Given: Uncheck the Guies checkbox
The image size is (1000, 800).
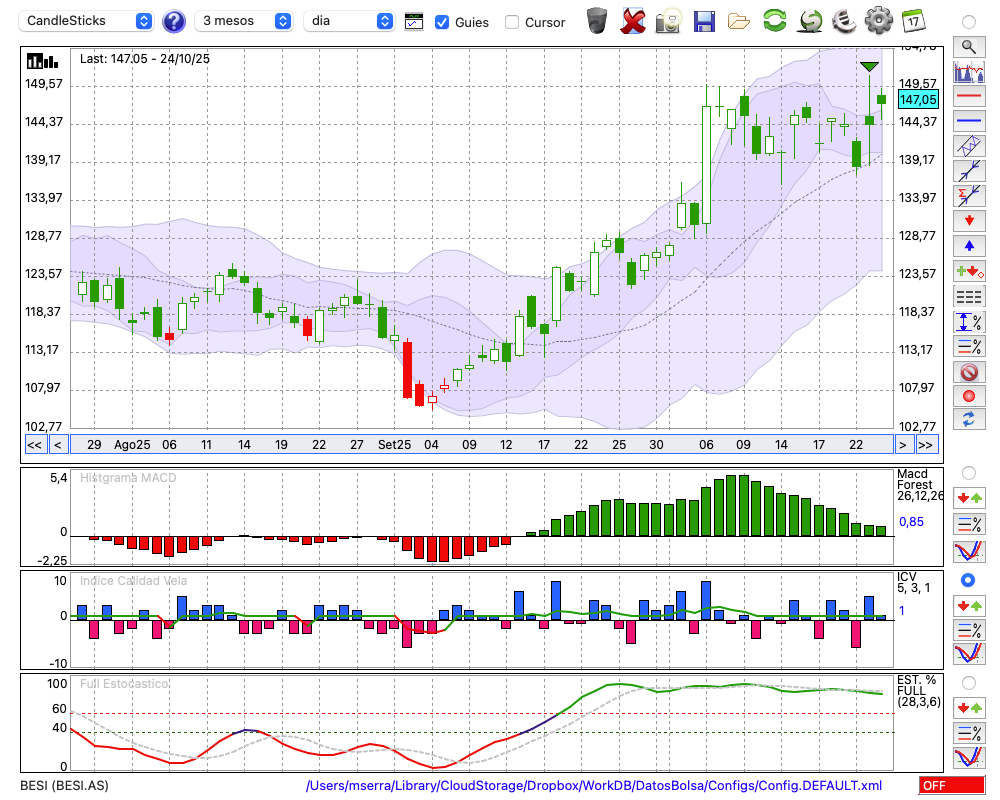Looking at the screenshot, I should (x=442, y=22).
